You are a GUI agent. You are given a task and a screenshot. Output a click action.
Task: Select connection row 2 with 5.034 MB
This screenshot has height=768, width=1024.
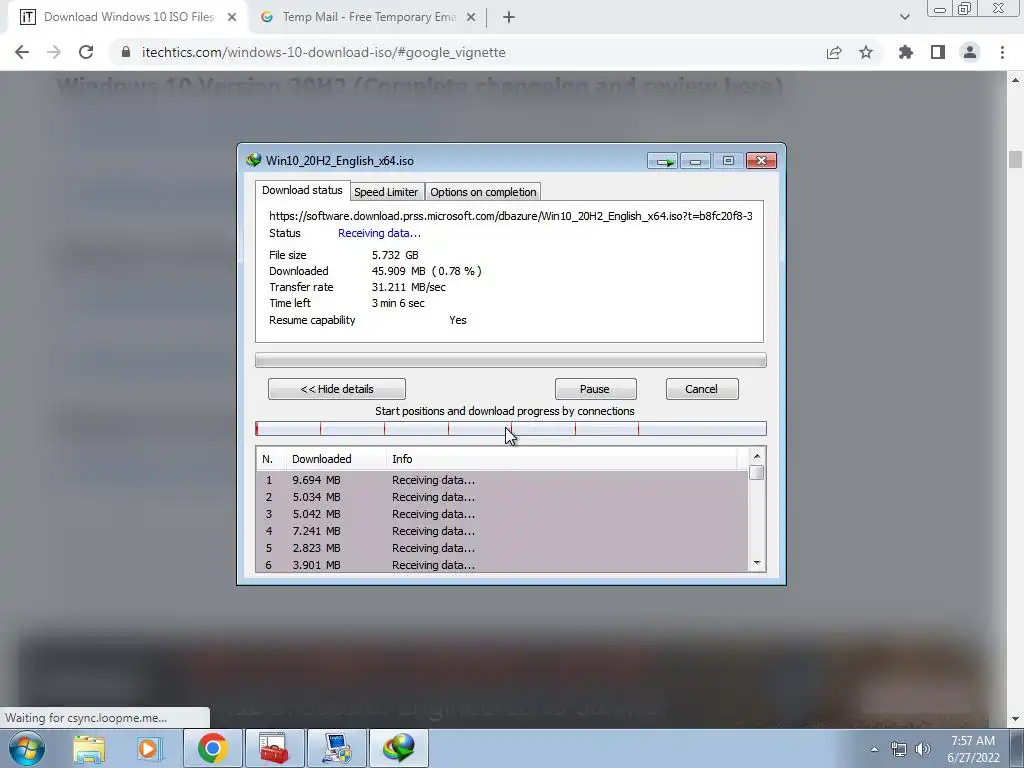(502, 497)
